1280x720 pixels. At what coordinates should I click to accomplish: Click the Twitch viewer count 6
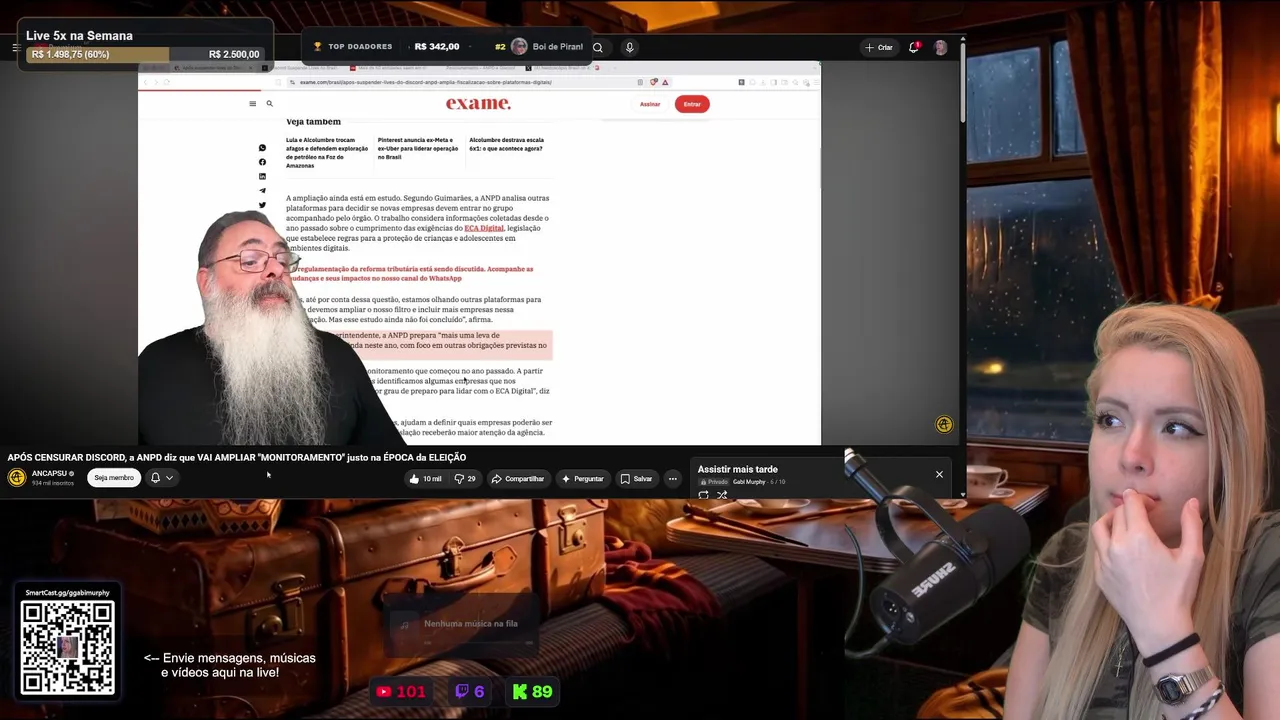(470, 692)
